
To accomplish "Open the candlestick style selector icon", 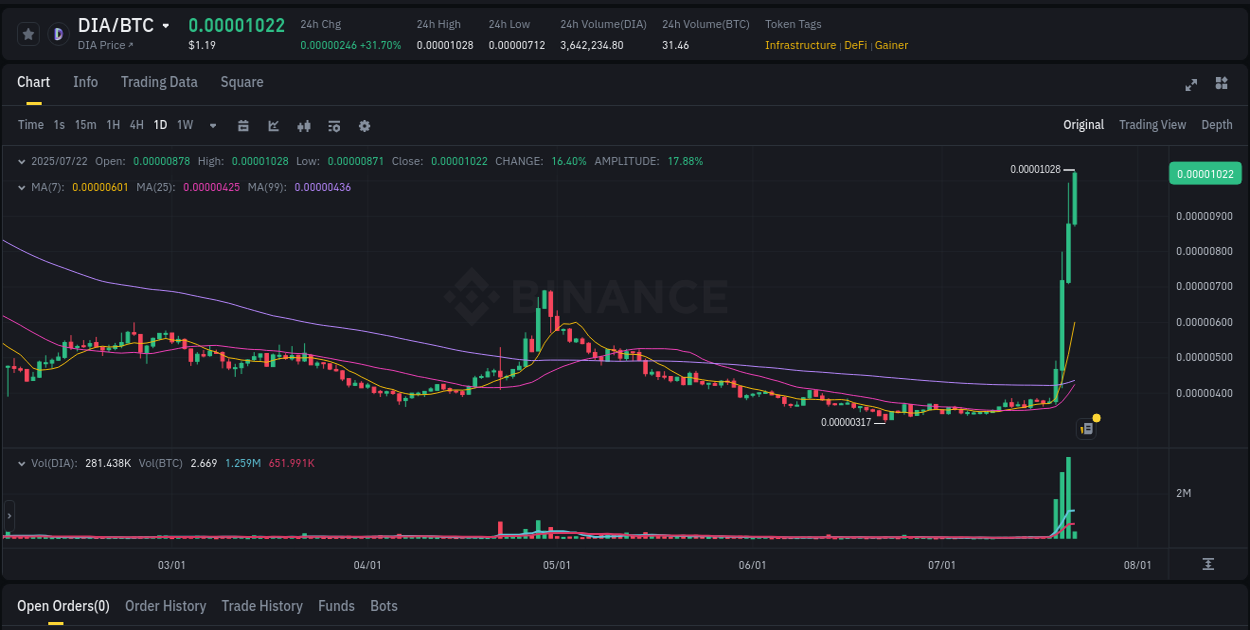I will (x=303, y=126).
